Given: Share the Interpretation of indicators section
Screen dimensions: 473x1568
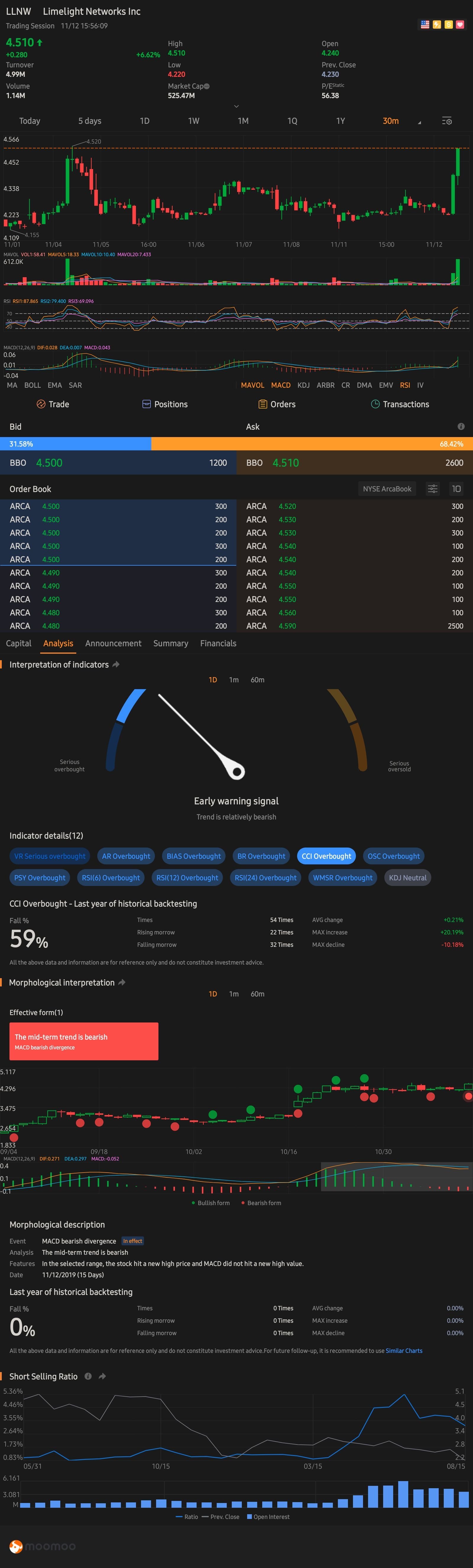Looking at the screenshot, I should pyautogui.click(x=116, y=665).
